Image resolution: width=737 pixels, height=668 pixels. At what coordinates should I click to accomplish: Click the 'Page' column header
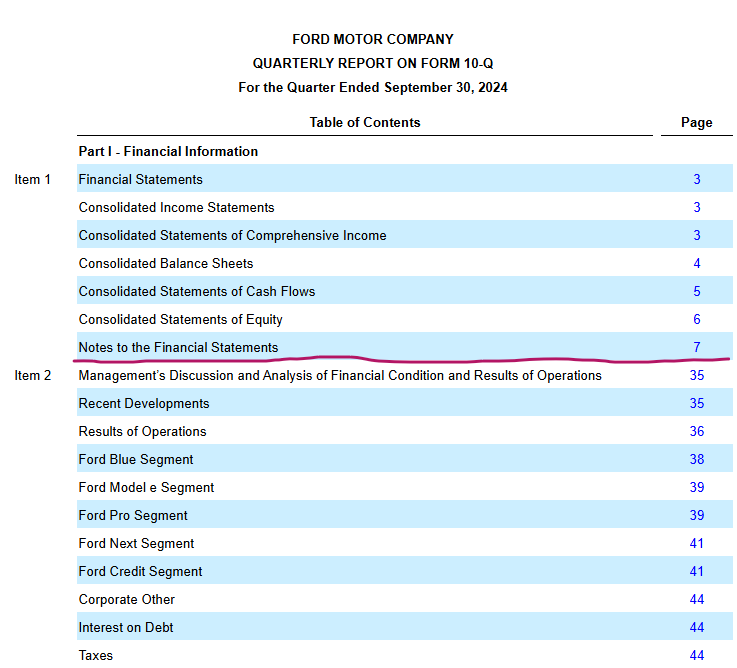click(x=697, y=123)
